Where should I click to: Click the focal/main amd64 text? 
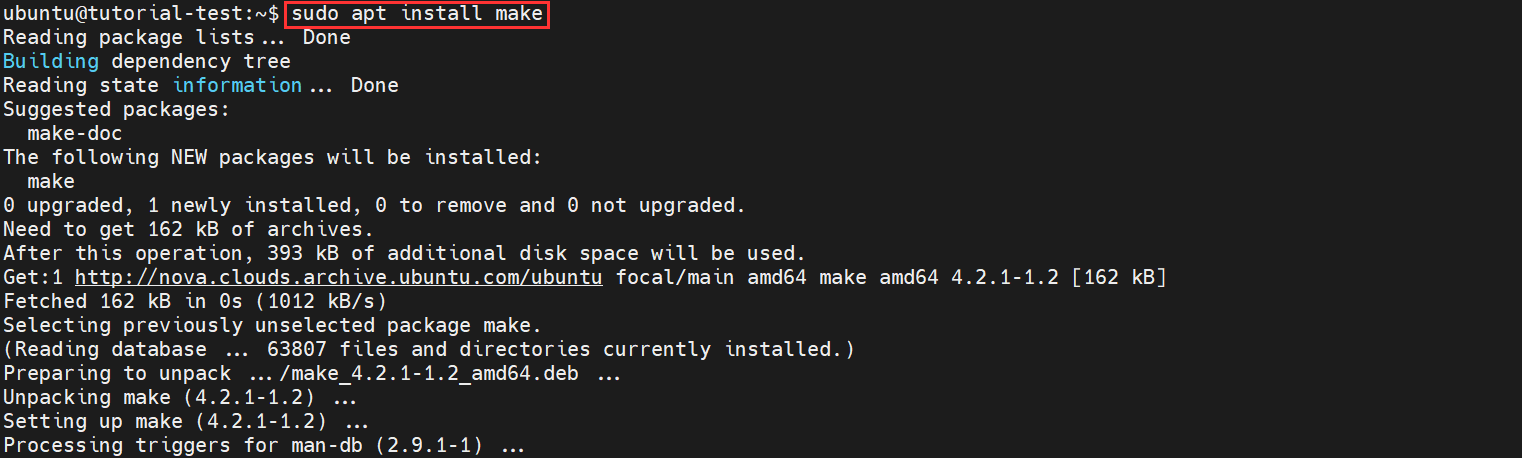675,277
